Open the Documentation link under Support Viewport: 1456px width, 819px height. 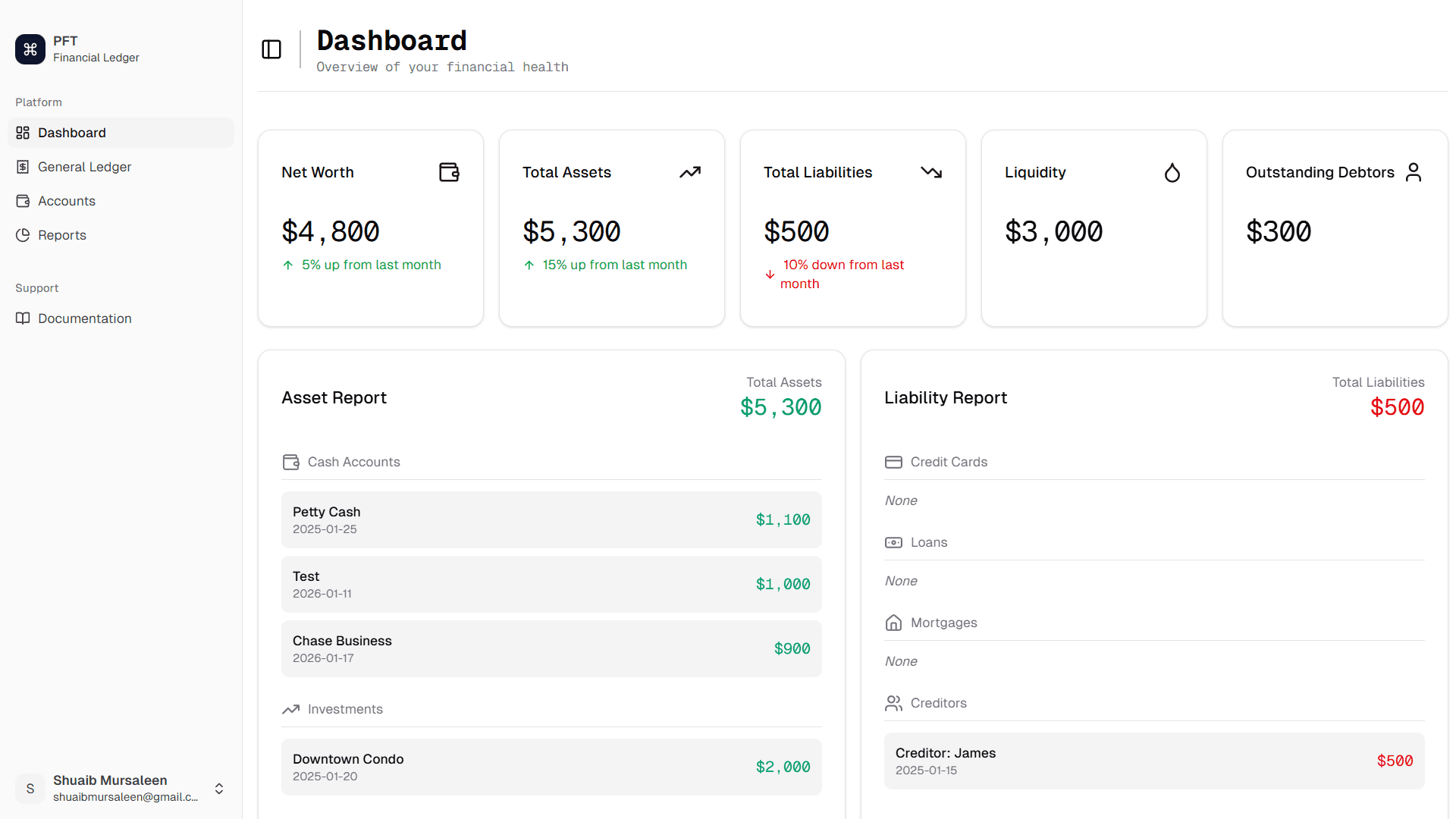[84, 318]
